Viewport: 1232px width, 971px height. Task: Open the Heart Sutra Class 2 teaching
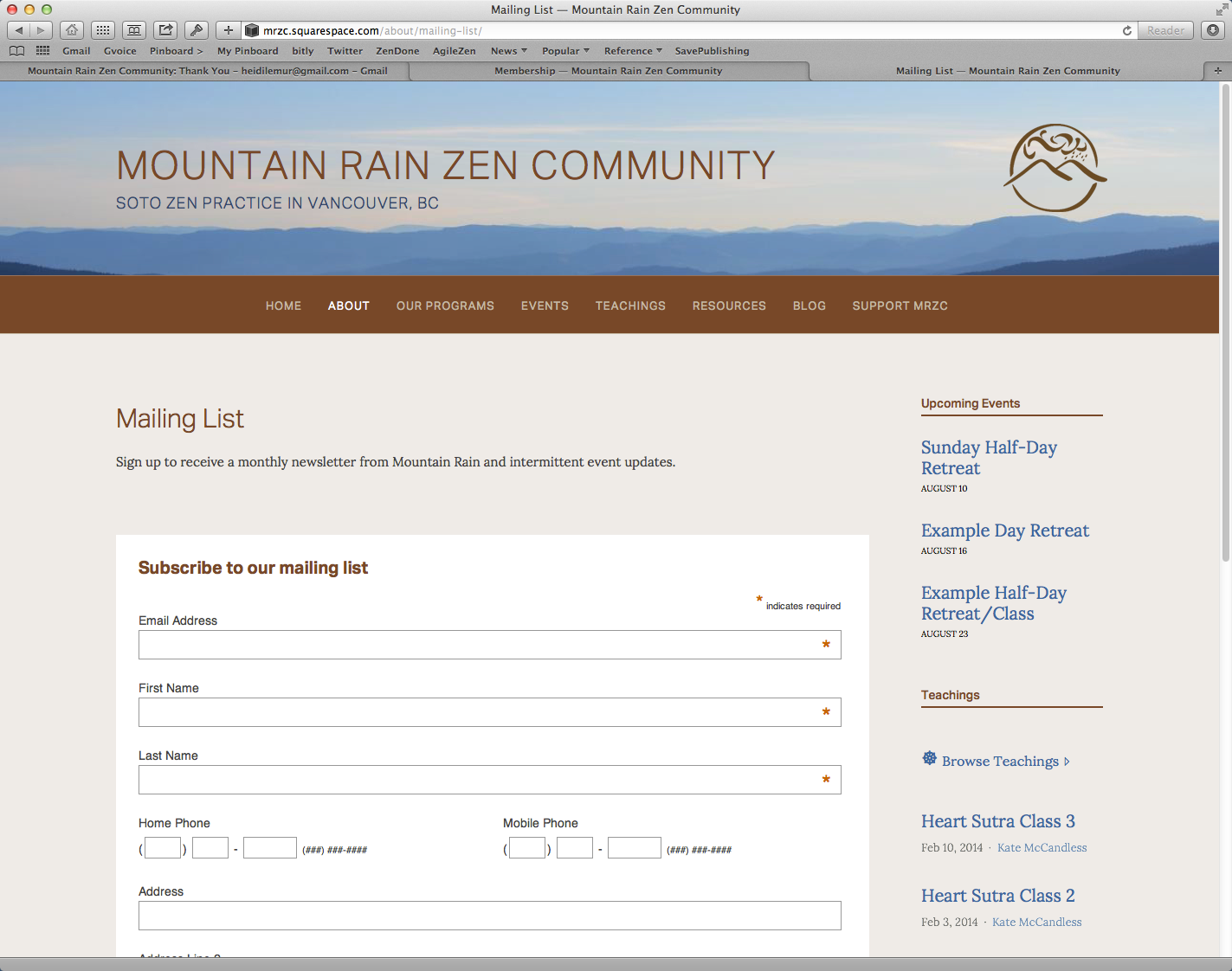(998, 896)
